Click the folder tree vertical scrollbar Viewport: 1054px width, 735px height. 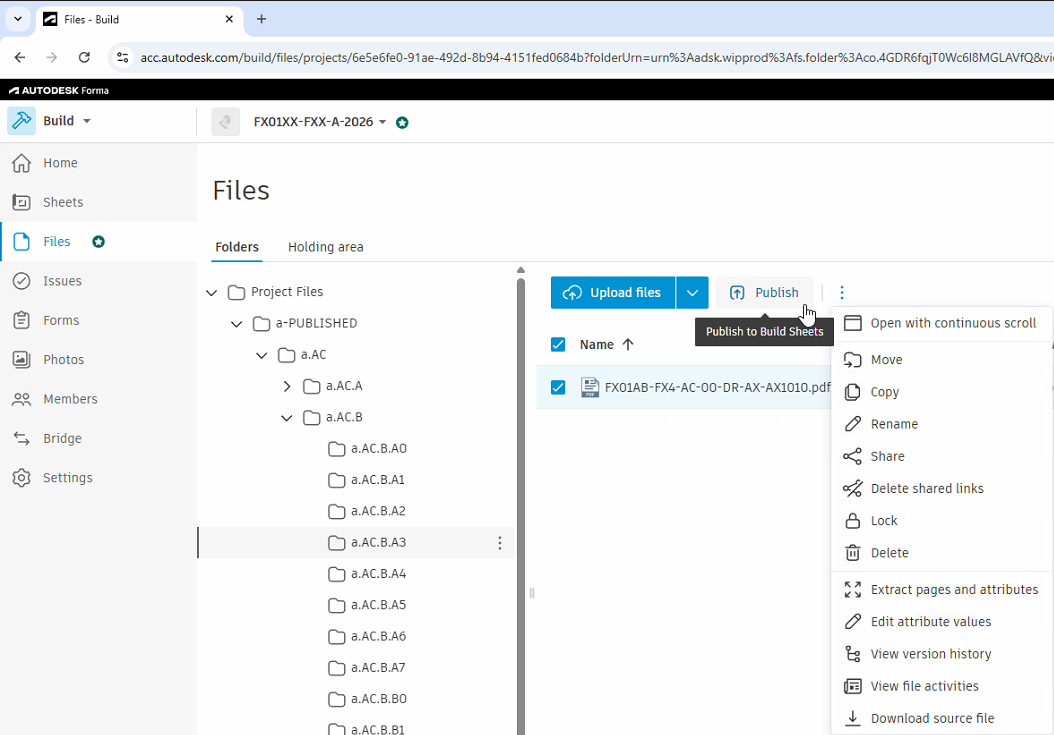[x=521, y=504]
